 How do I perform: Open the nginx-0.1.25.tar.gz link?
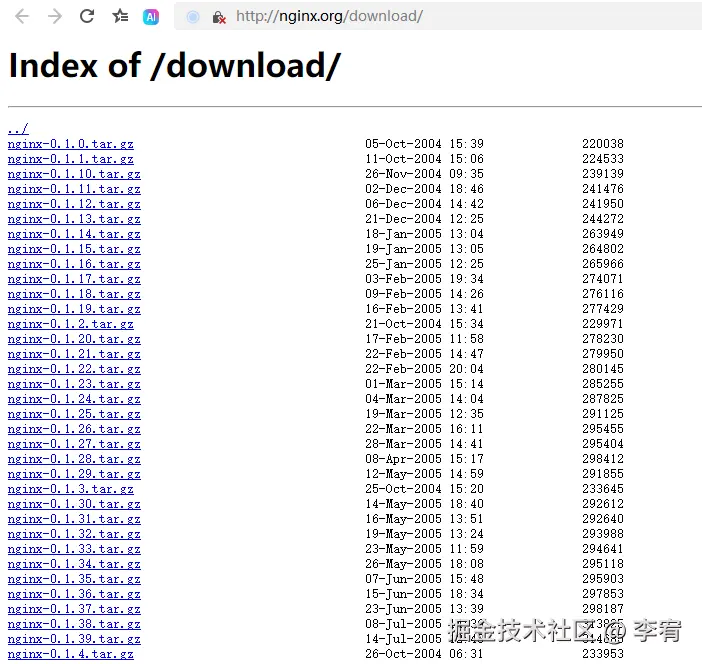tap(74, 414)
